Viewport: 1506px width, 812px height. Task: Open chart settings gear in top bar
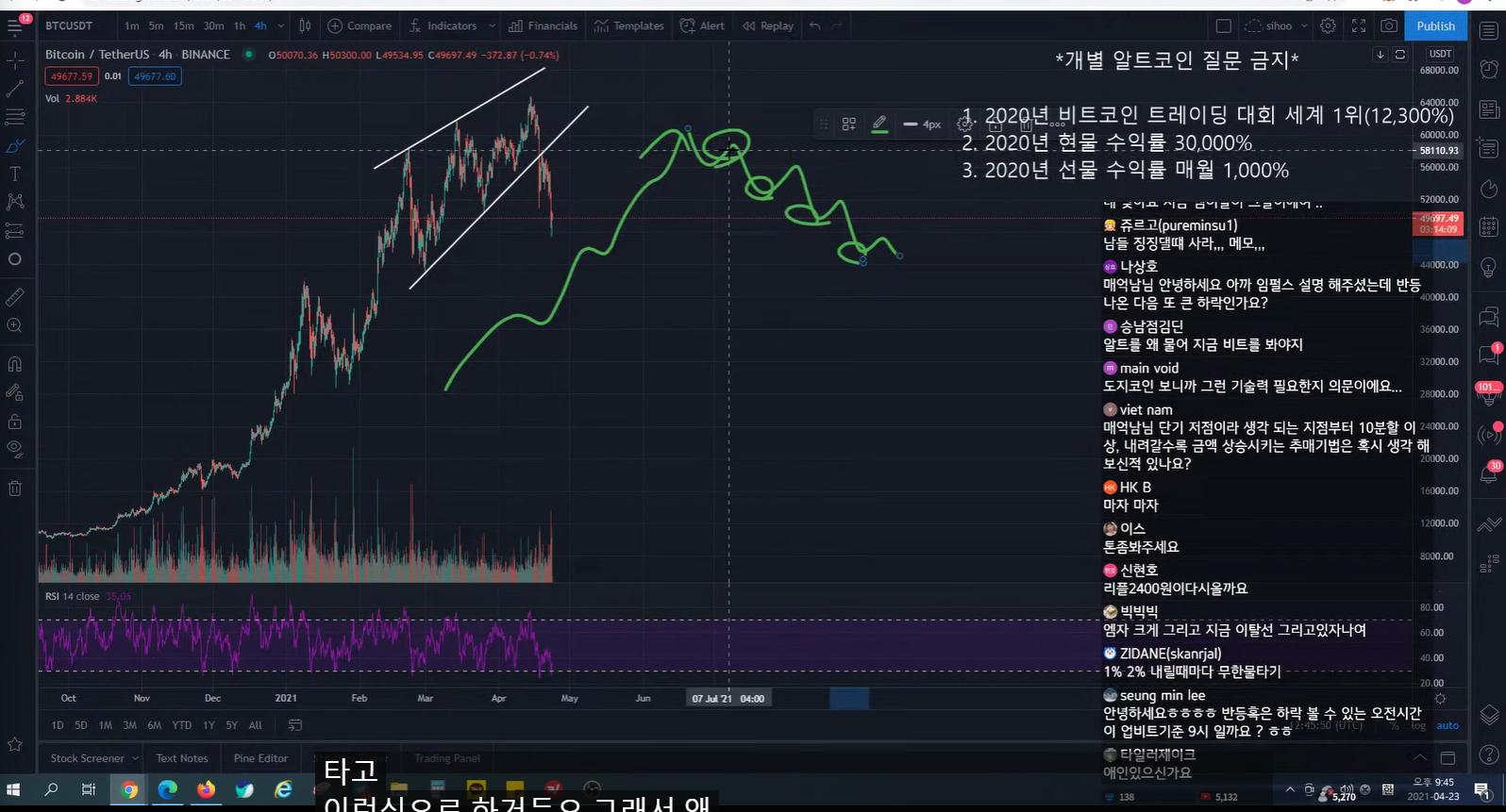point(1328,26)
